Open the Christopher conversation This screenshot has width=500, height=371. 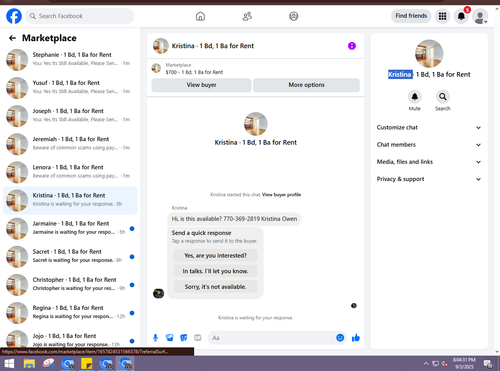pos(70,284)
